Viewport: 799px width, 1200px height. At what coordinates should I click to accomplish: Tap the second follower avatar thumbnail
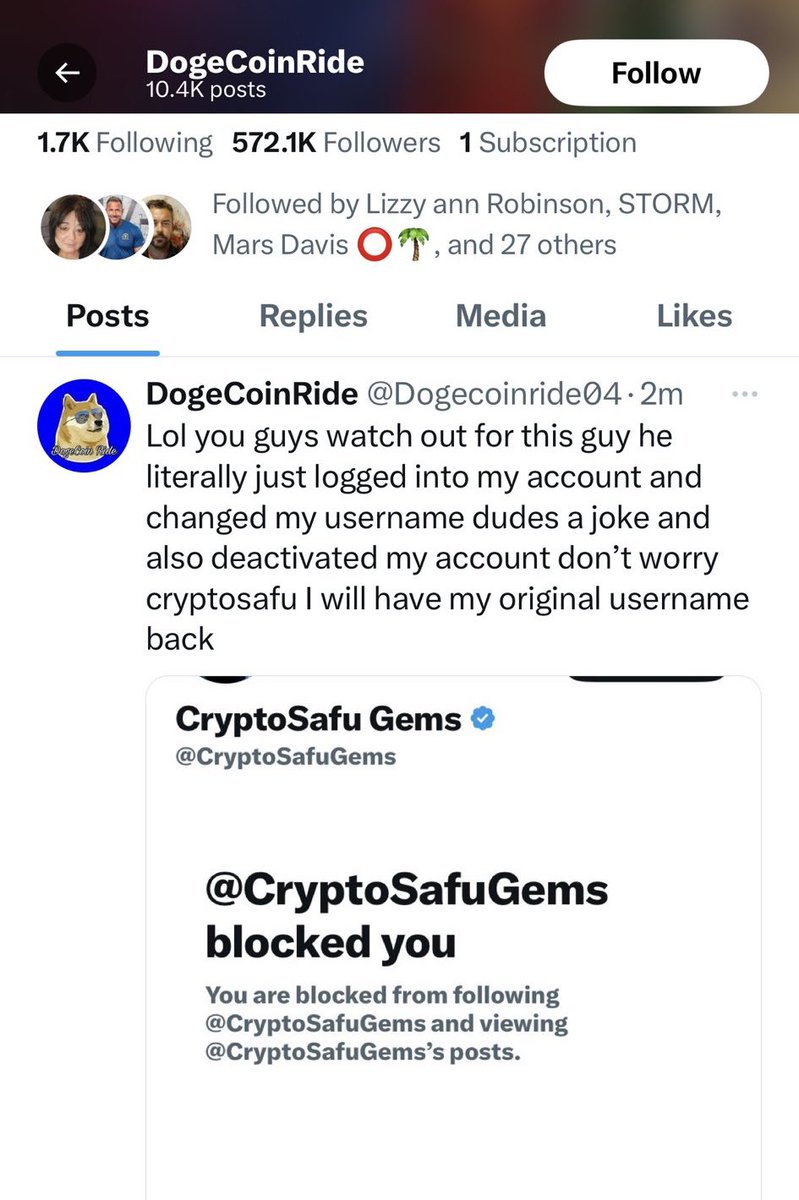pos(116,225)
